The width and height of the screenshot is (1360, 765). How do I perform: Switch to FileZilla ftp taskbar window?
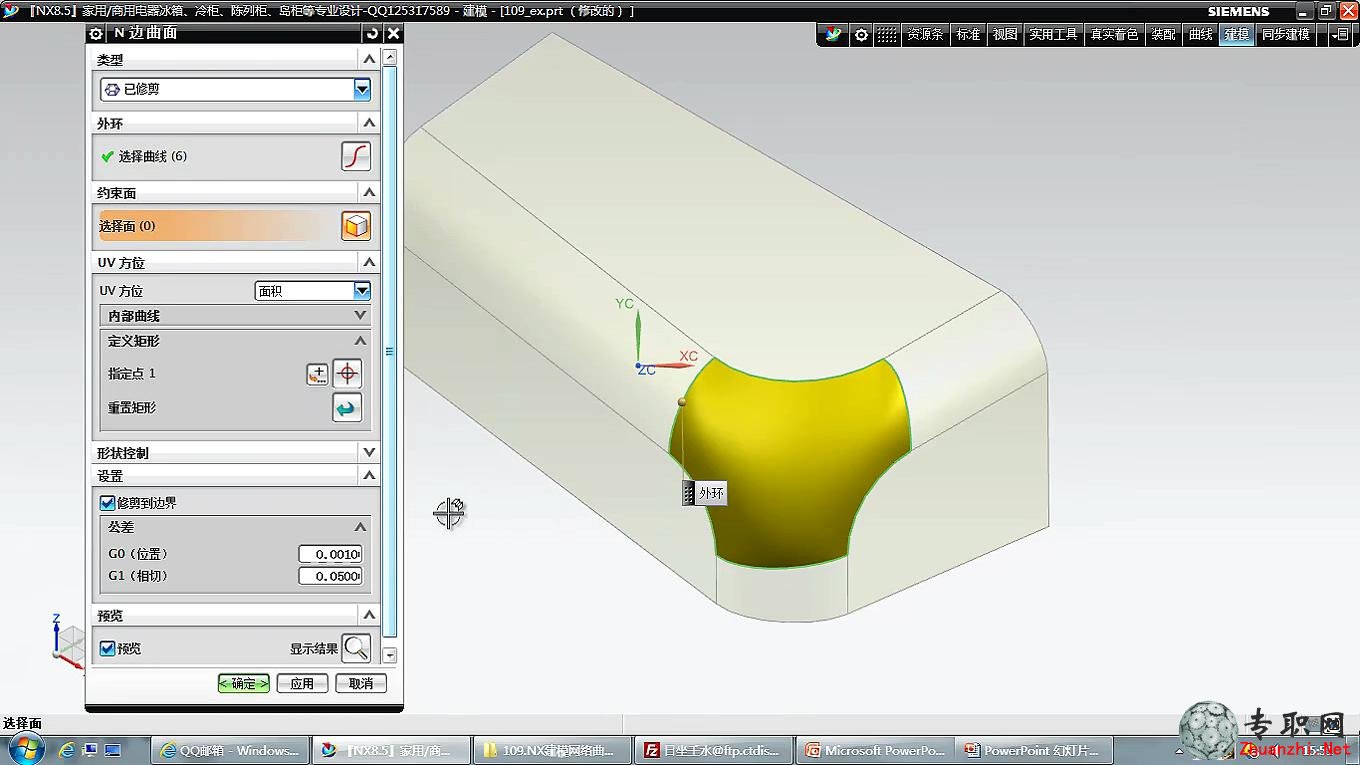click(x=714, y=750)
